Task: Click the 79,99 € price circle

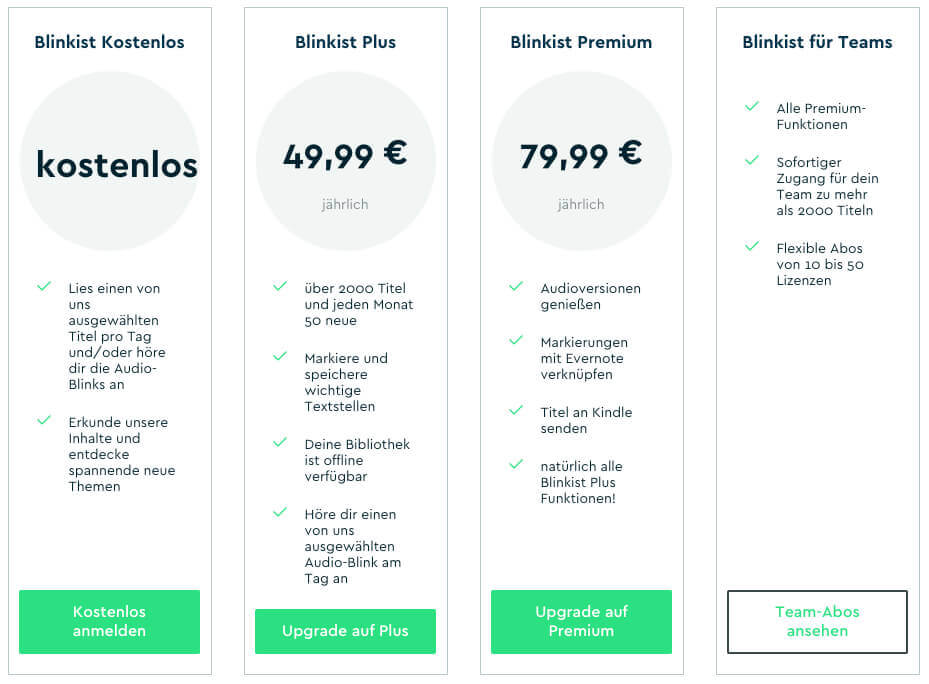Action: tap(581, 161)
